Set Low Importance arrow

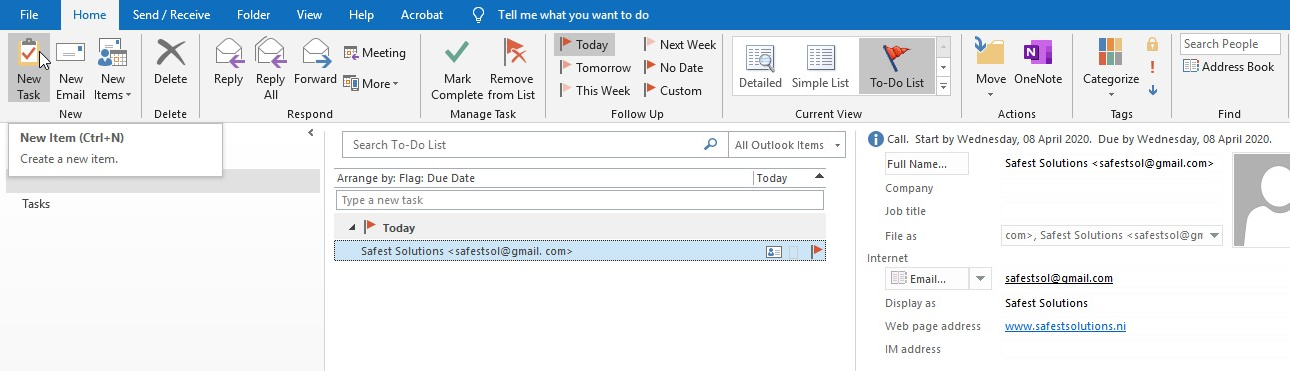point(1153,90)
